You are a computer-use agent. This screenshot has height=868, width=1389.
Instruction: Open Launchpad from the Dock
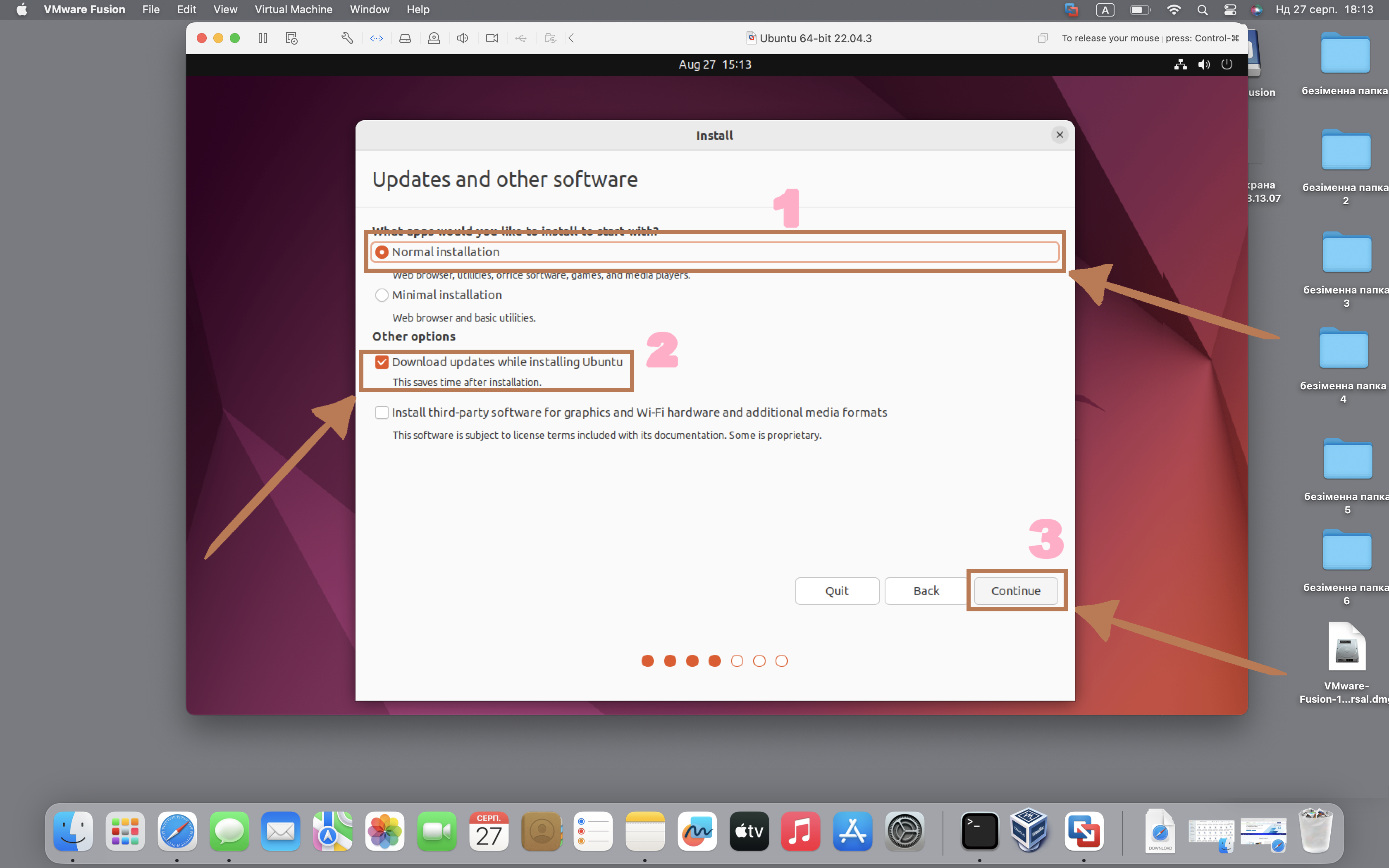(125, 831)
